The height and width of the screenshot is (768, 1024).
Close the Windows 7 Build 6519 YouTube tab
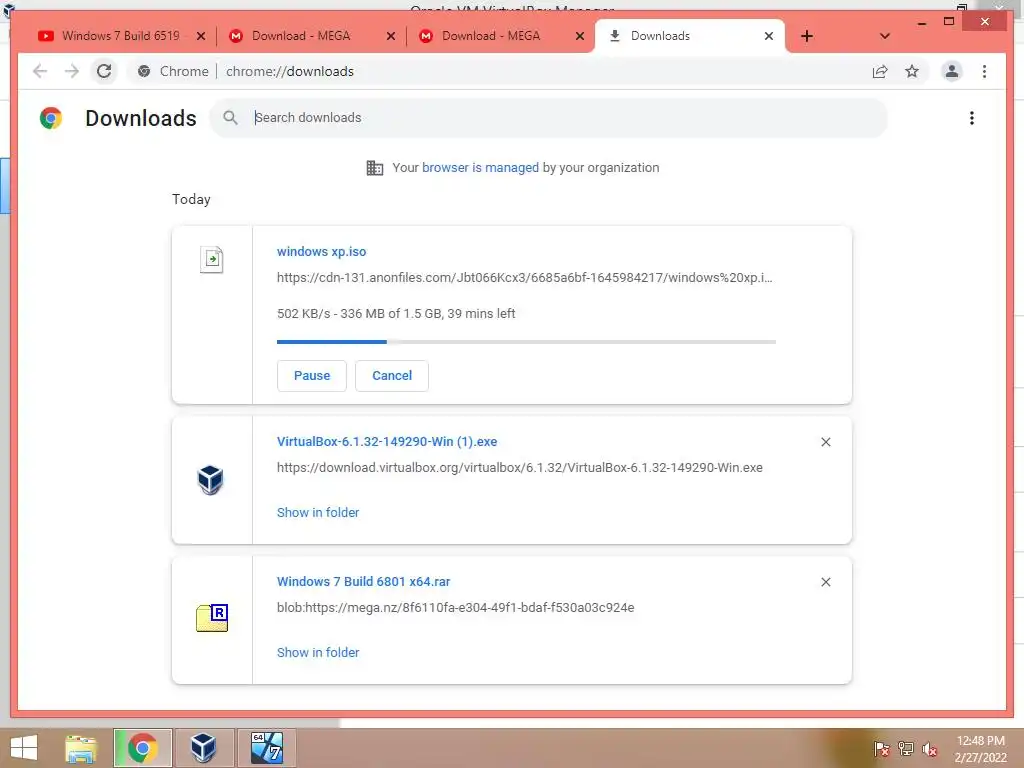pos(201,36)
